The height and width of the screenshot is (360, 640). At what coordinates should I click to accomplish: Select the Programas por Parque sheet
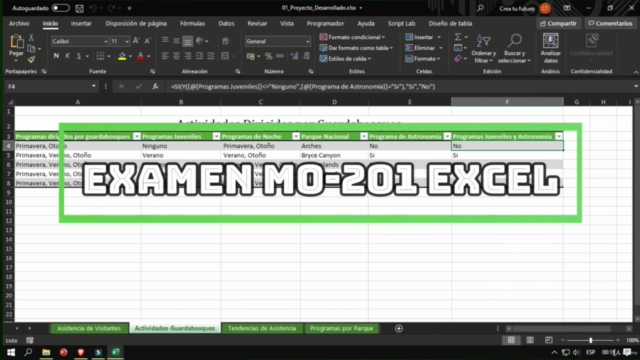click(341, 328)
